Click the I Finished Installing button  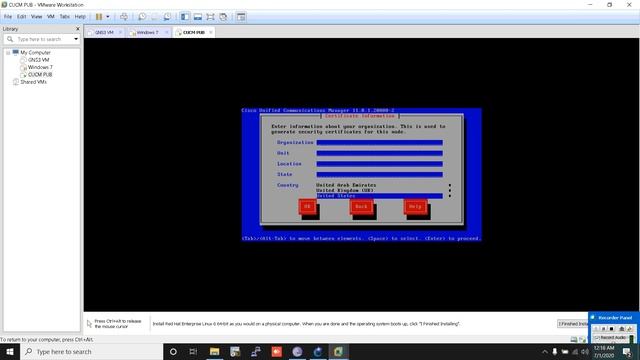[x=573, y=324]
